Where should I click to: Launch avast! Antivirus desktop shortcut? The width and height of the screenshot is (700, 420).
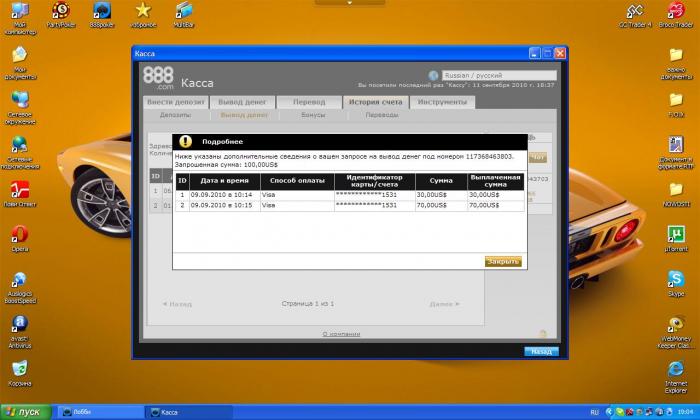click(20, 332)
